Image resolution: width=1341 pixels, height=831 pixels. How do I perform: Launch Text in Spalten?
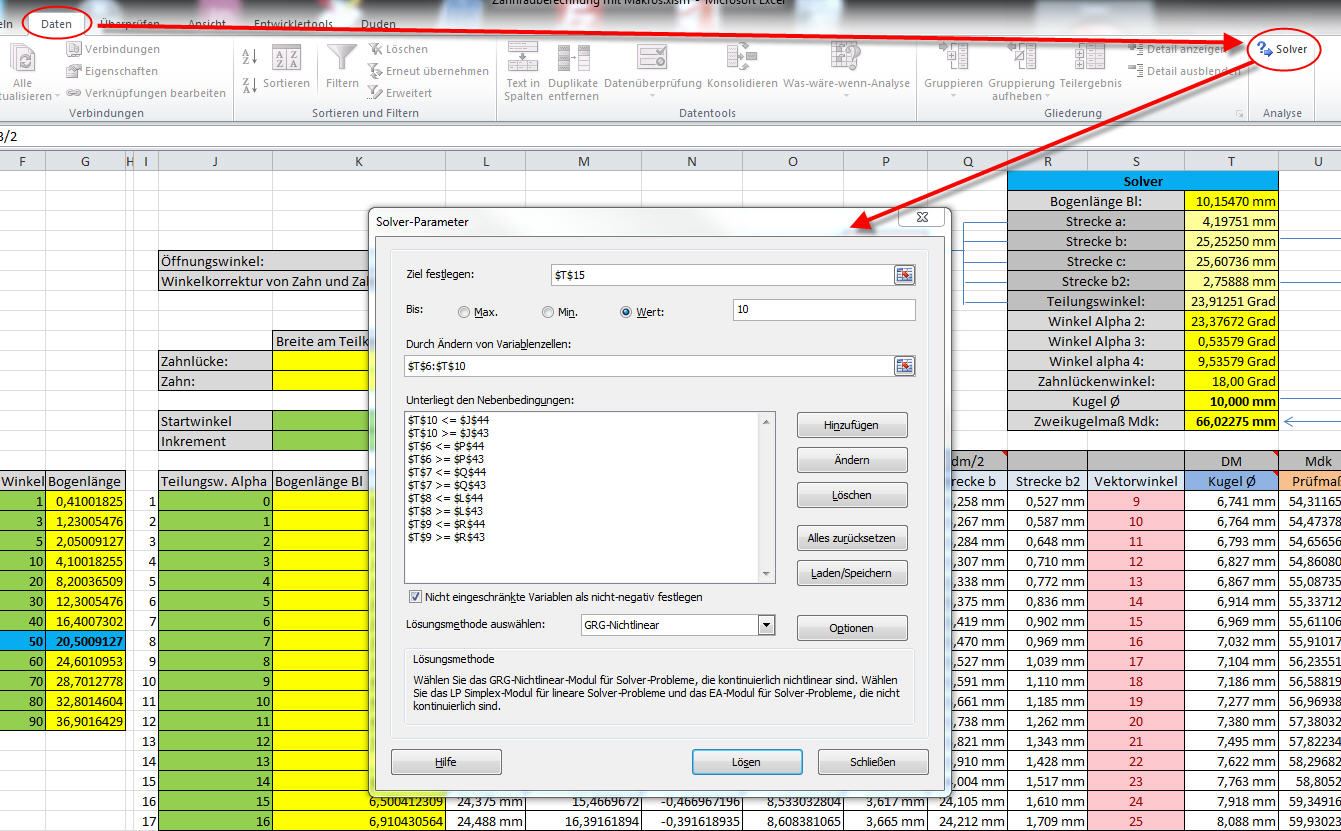click(523, 71)
